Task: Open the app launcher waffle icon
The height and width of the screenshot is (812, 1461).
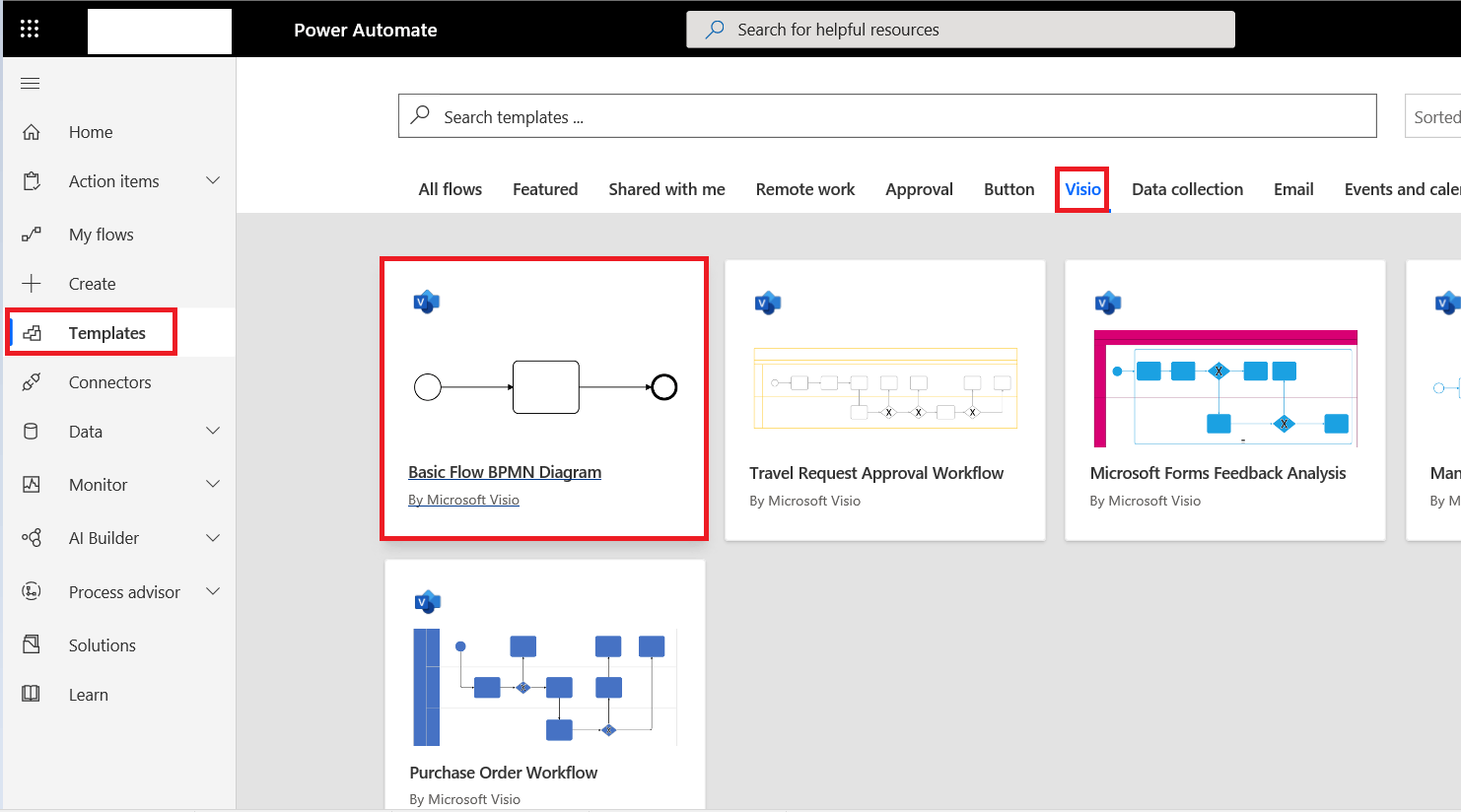Action: 30,29
